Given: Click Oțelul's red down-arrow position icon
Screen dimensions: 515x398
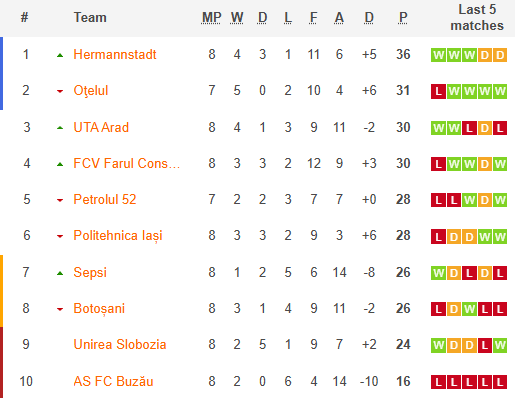Looking at the screenshot, I should 60,91.
